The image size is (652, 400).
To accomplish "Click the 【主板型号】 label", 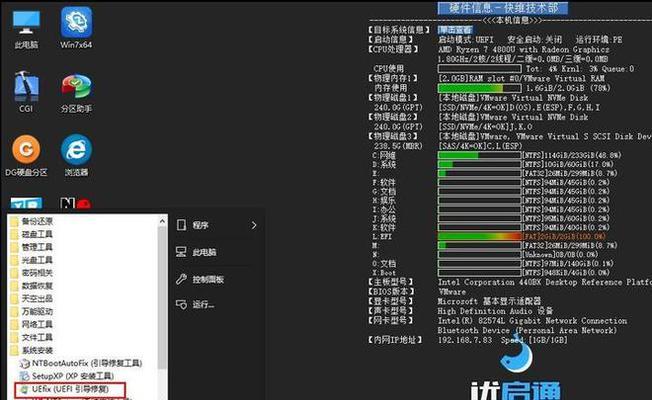I will (x=390, y=282).
